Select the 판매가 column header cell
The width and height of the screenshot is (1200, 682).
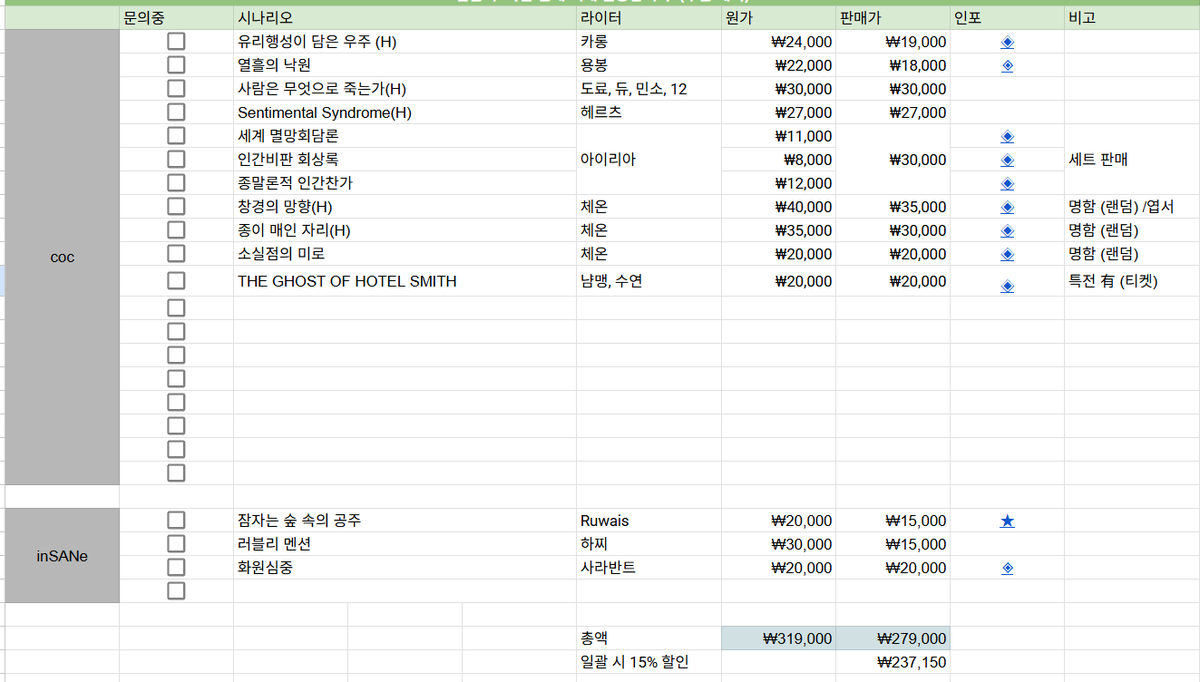pos(893,18)
